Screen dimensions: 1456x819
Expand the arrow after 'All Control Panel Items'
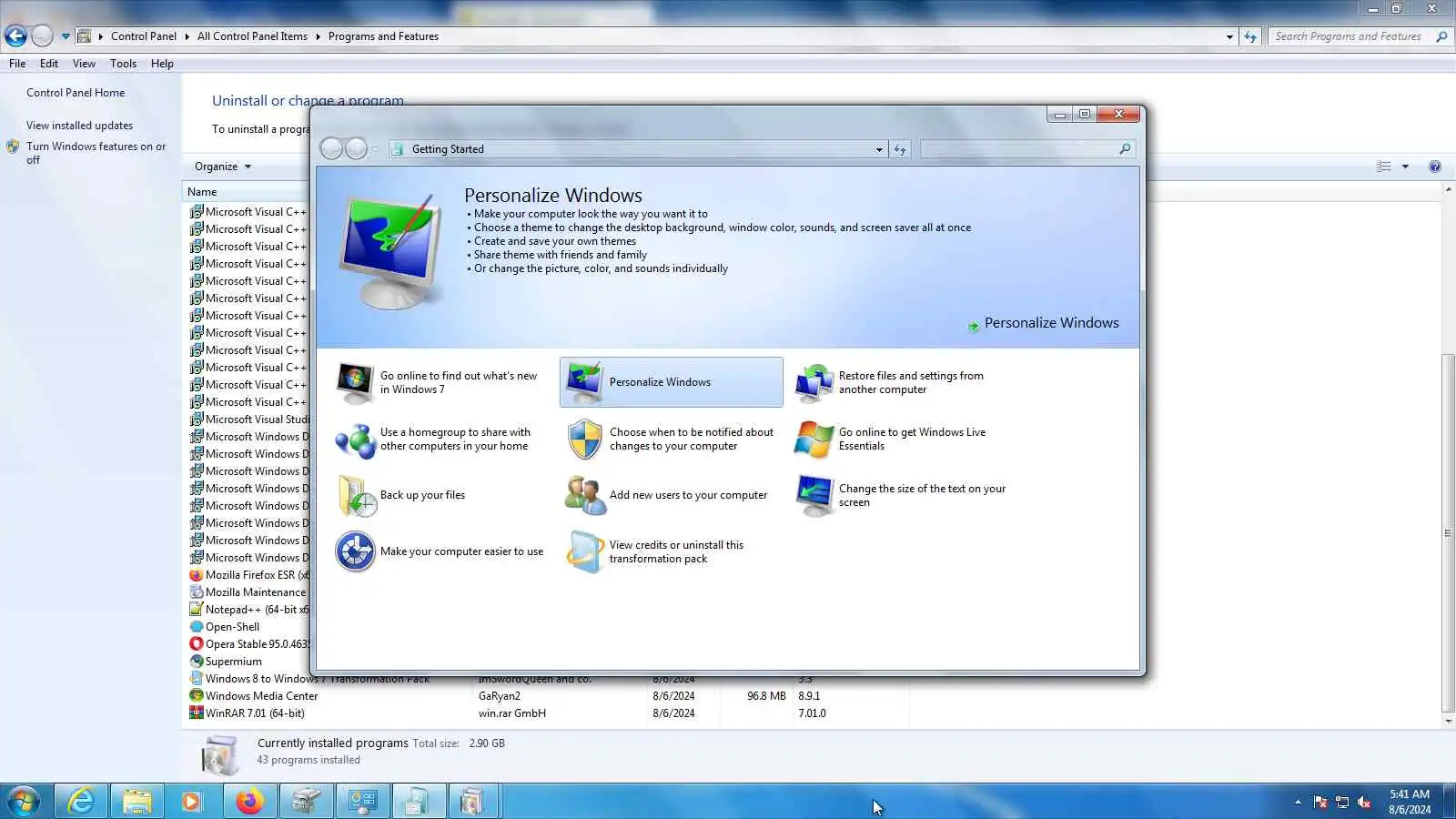318,36
